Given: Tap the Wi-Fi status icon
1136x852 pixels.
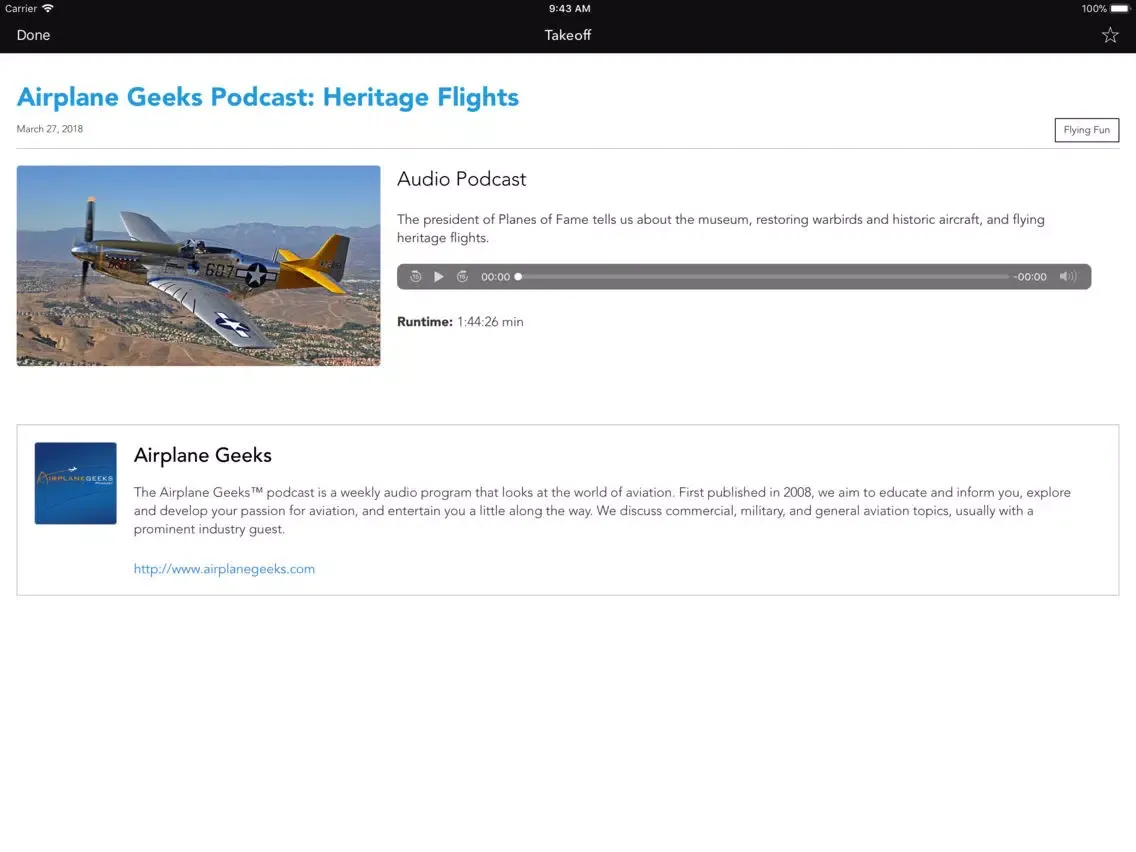Looking at the screenshot, I should [48, 8].
